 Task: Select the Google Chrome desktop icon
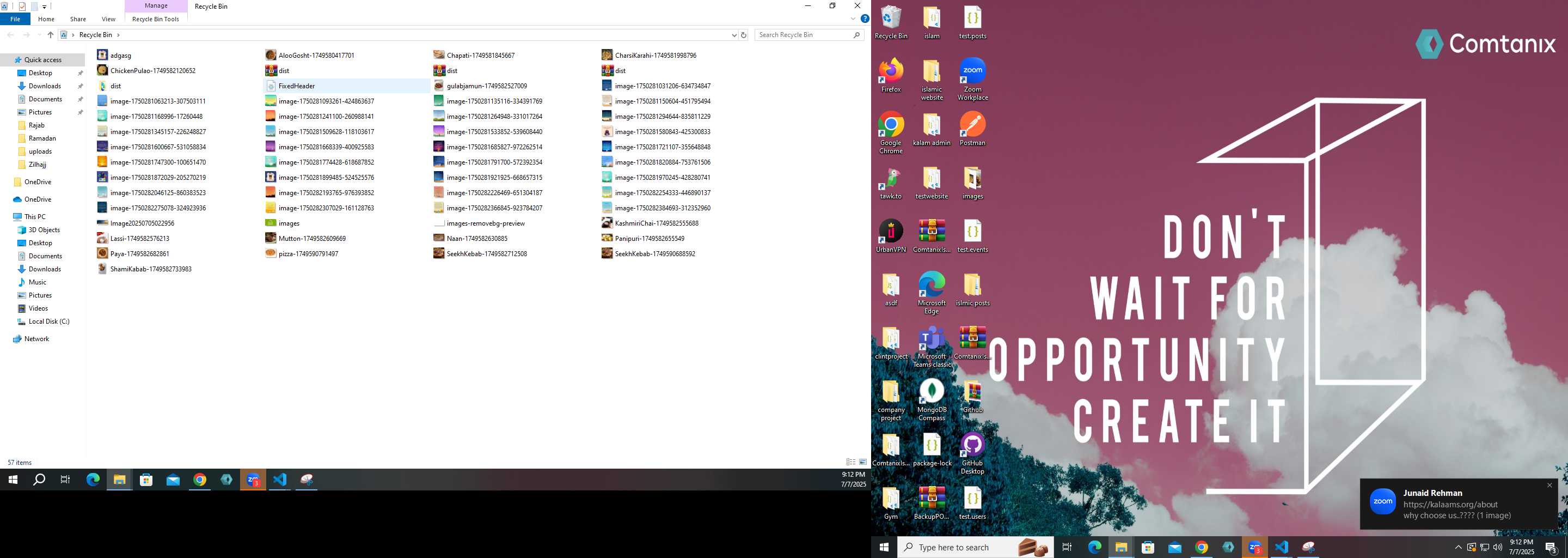pyautogui.click(x=891, y=133)
